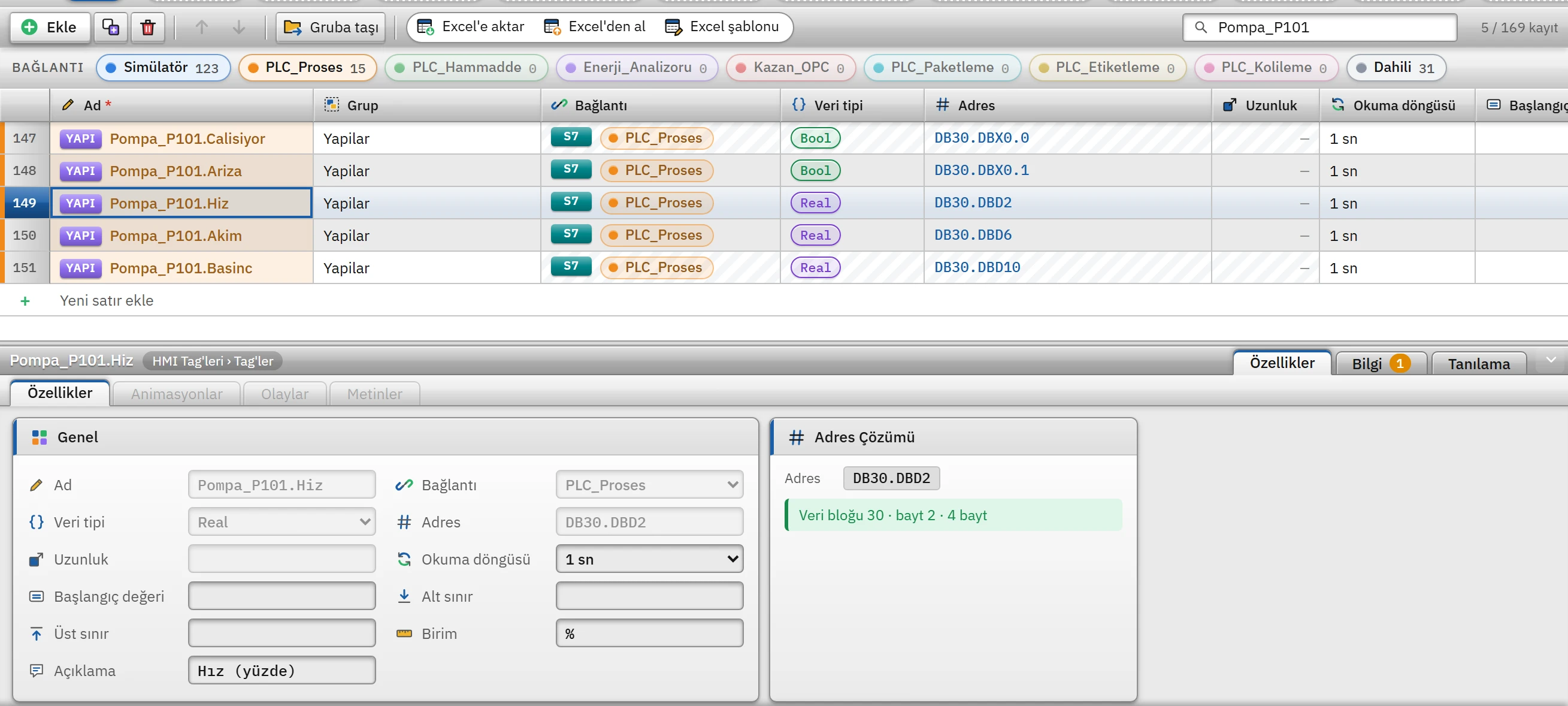Click the Gruba taşı button
Viewport: 1568px width, 706px height.
[x=331, y=28]
